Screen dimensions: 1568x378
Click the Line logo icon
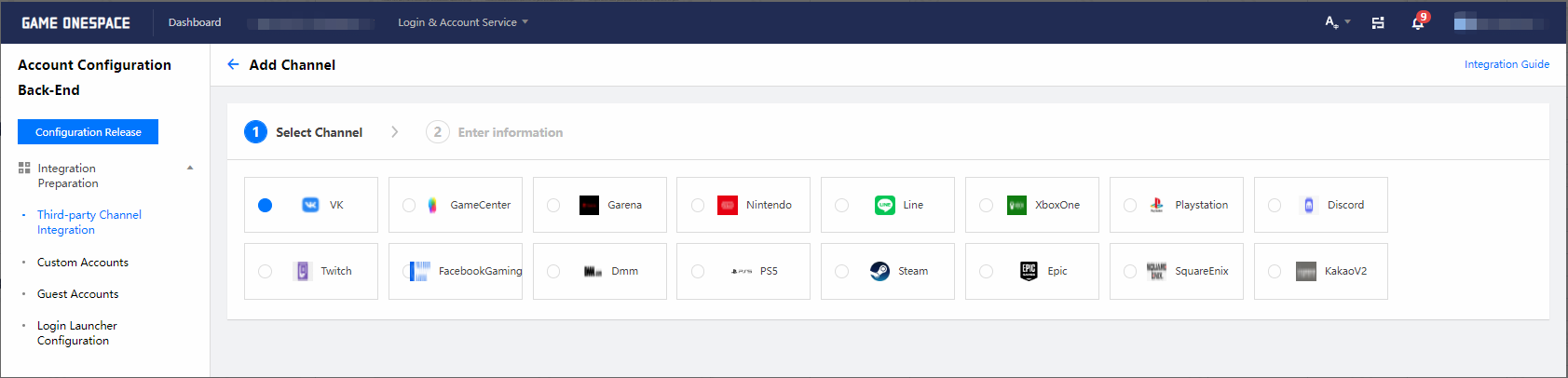885,205
